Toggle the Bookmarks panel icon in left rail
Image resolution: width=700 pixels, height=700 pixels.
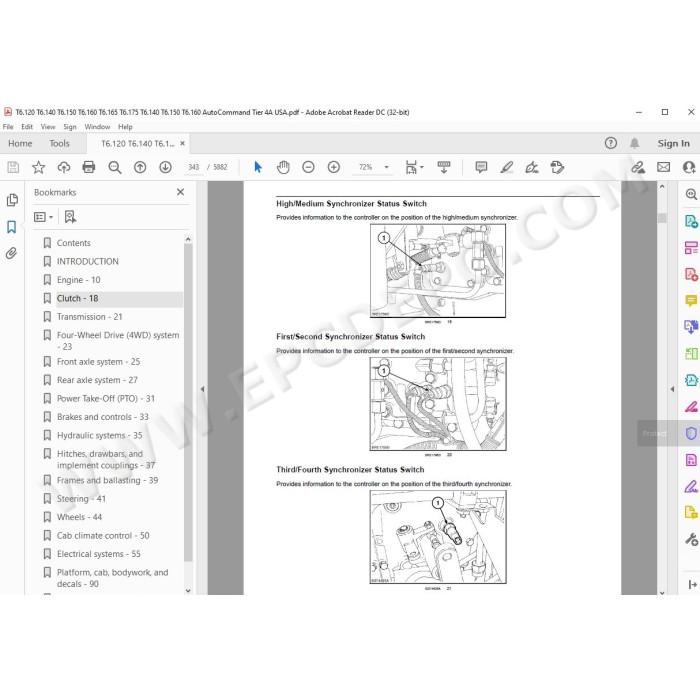point(12,227)
